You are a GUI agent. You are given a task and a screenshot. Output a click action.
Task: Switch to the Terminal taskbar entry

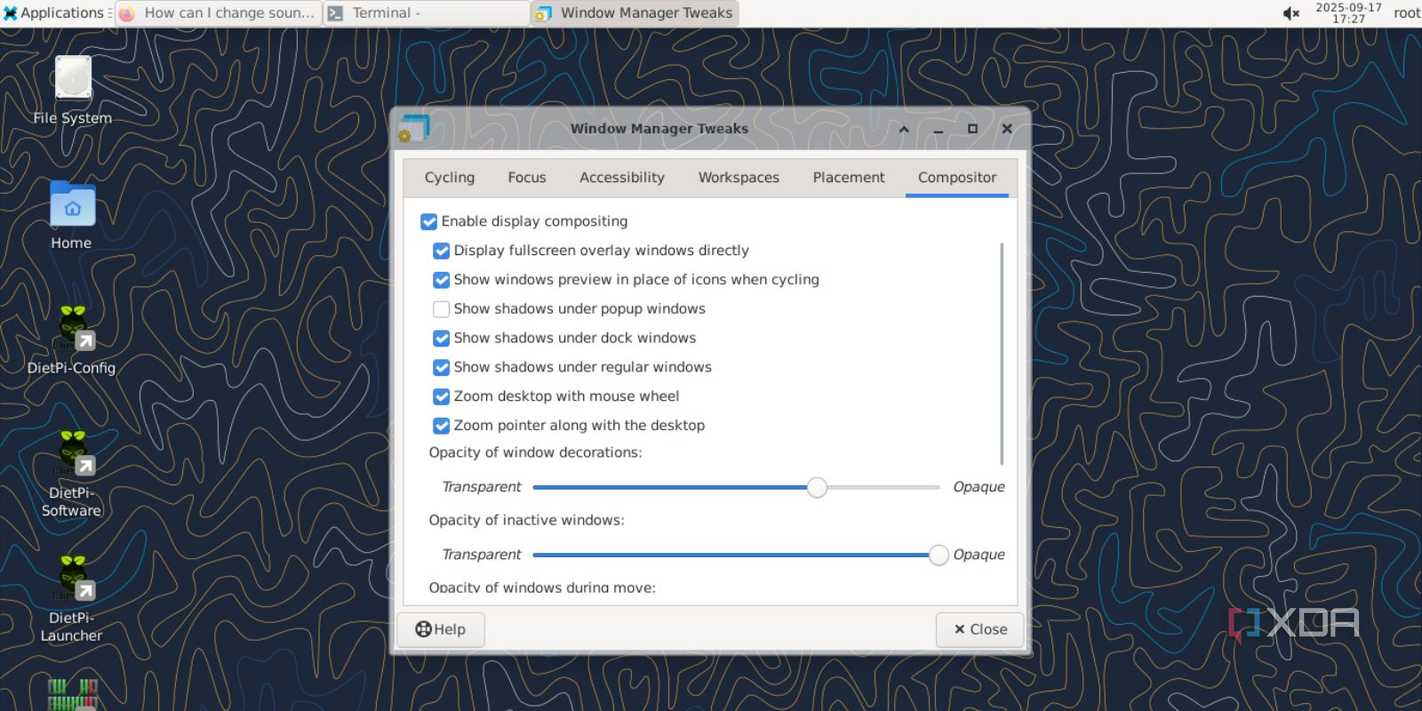tap(426, 13)
